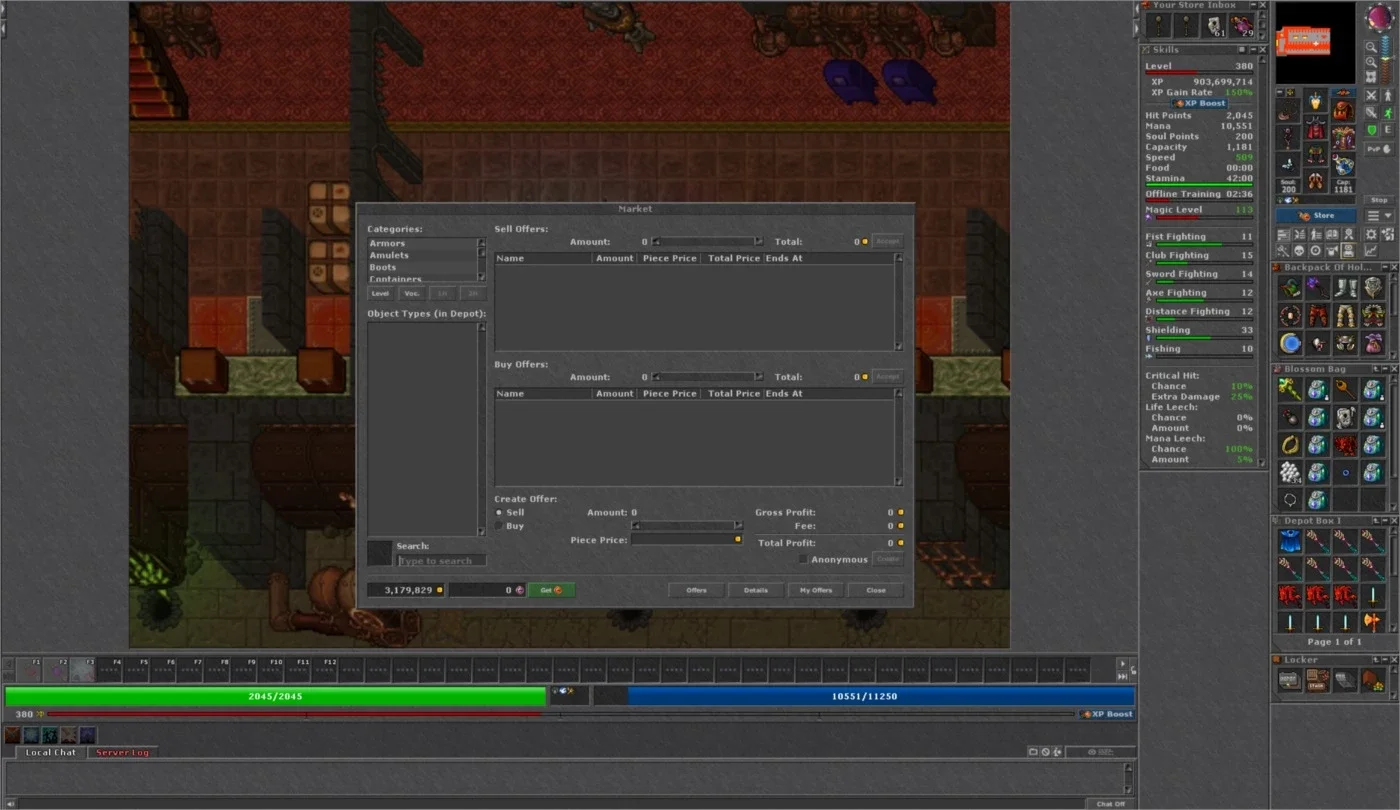Open the analytics chart icon
1400x810 pixels.
tap(1371, 250)
